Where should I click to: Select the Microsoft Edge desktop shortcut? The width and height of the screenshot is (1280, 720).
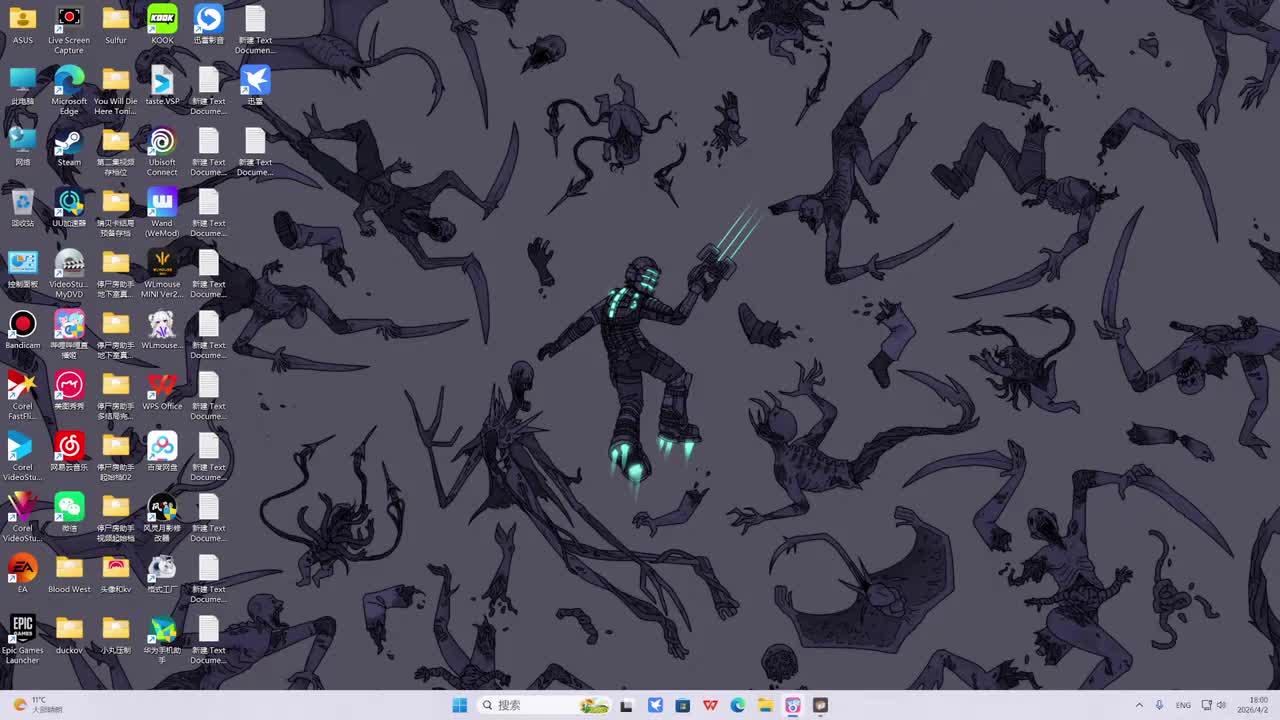(69, 91)
